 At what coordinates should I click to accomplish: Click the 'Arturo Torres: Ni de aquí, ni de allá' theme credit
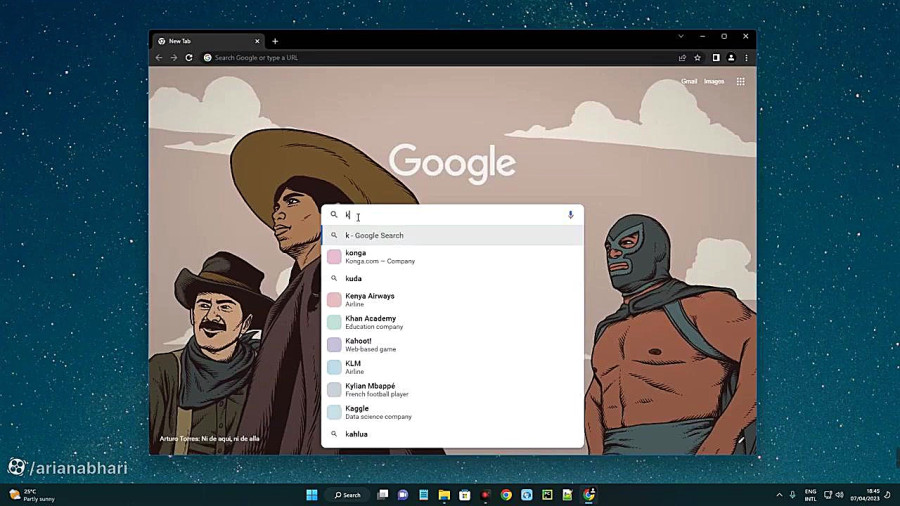pos(210,438)
